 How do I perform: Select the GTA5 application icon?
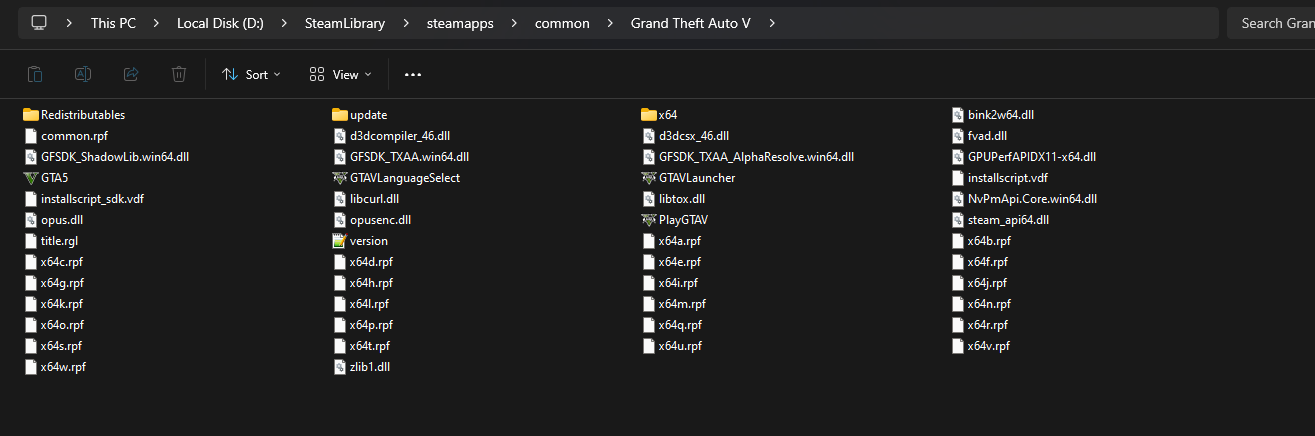30,178
